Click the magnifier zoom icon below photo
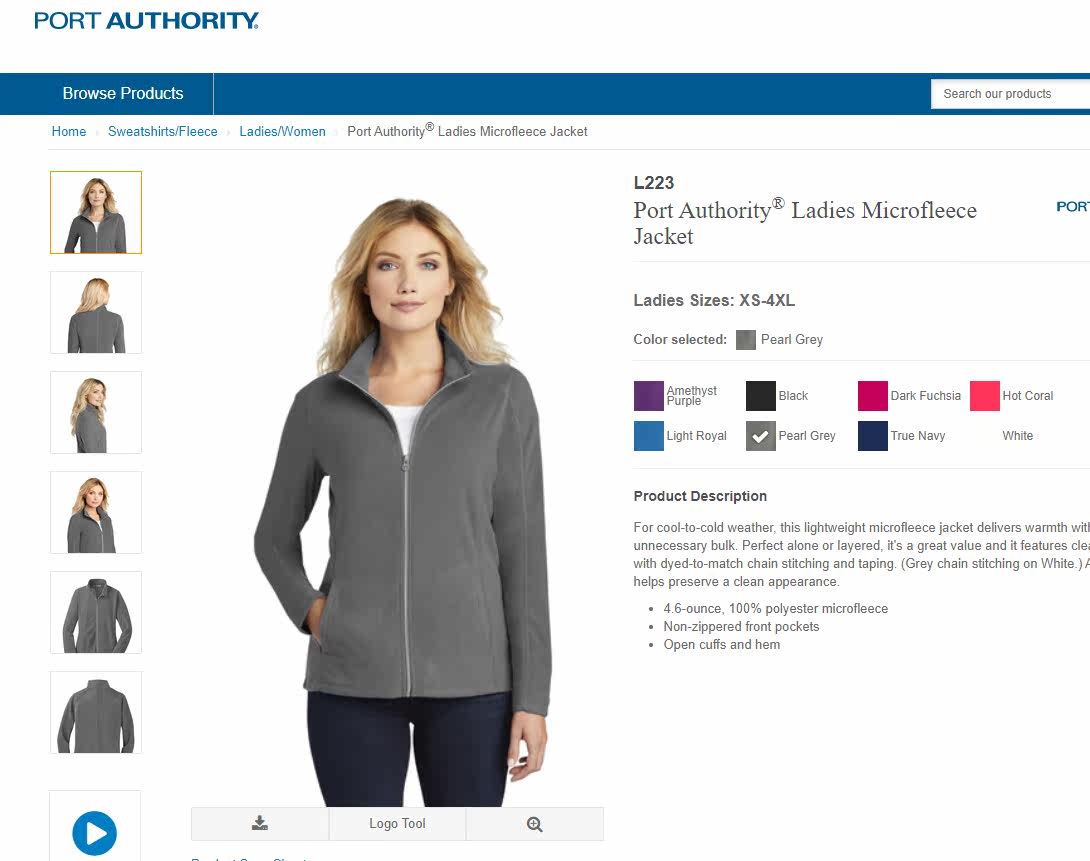The image size is (1090, 861). click(534, 824)
